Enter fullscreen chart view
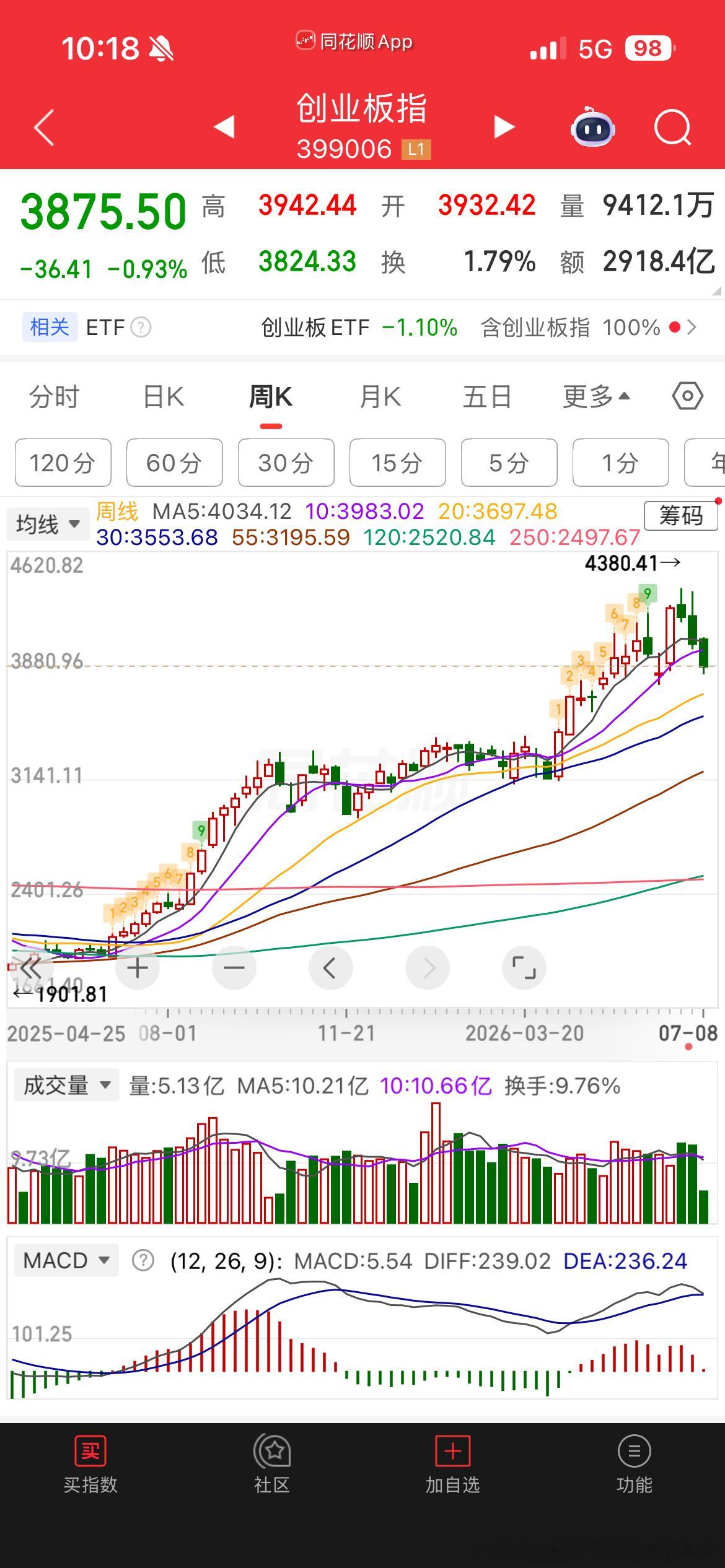 [x=524, y=967]
